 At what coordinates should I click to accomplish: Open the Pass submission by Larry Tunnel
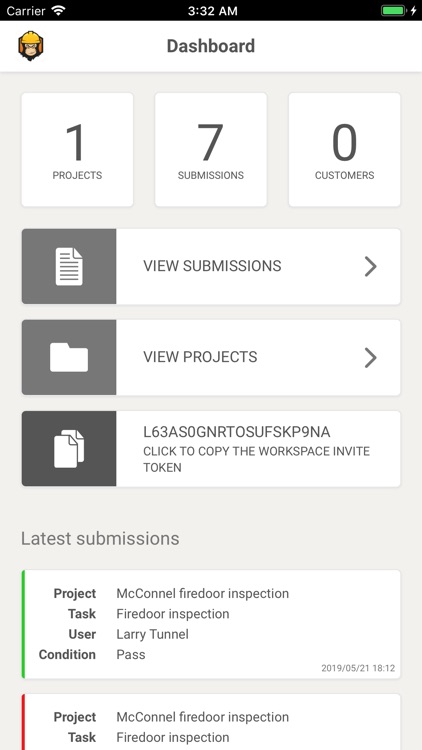[x=211, y=624]
